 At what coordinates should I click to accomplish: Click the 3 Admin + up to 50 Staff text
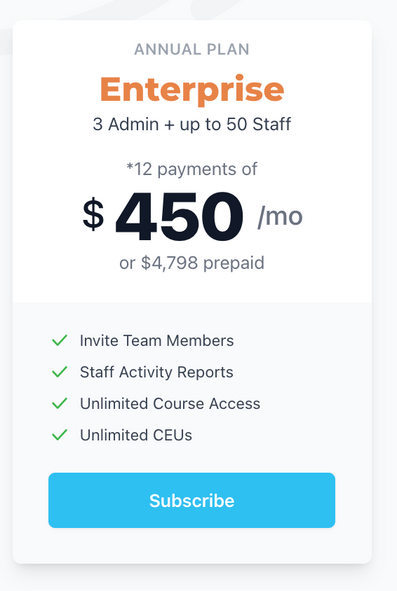point(192,124)
